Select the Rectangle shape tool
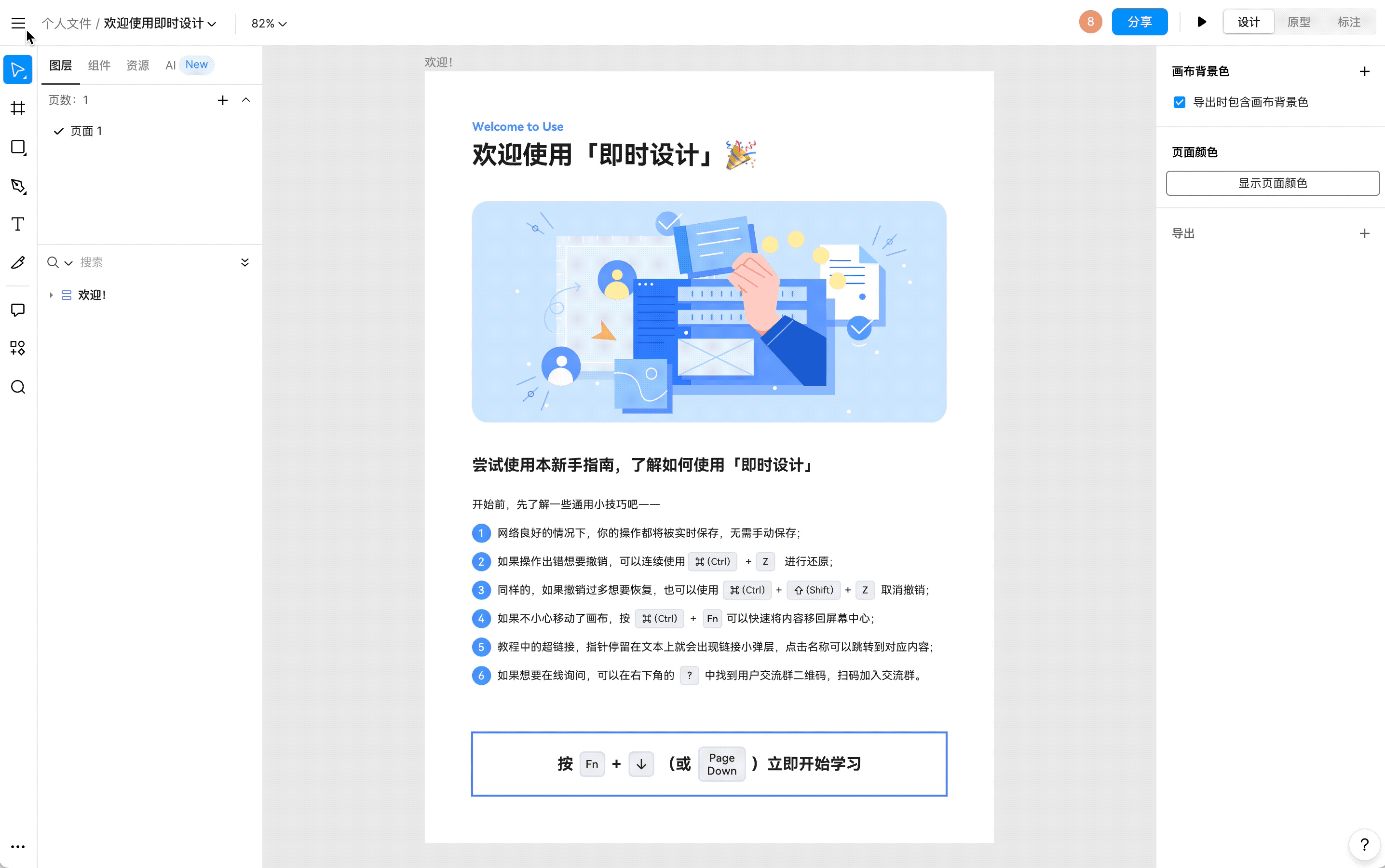 [18, 148]
